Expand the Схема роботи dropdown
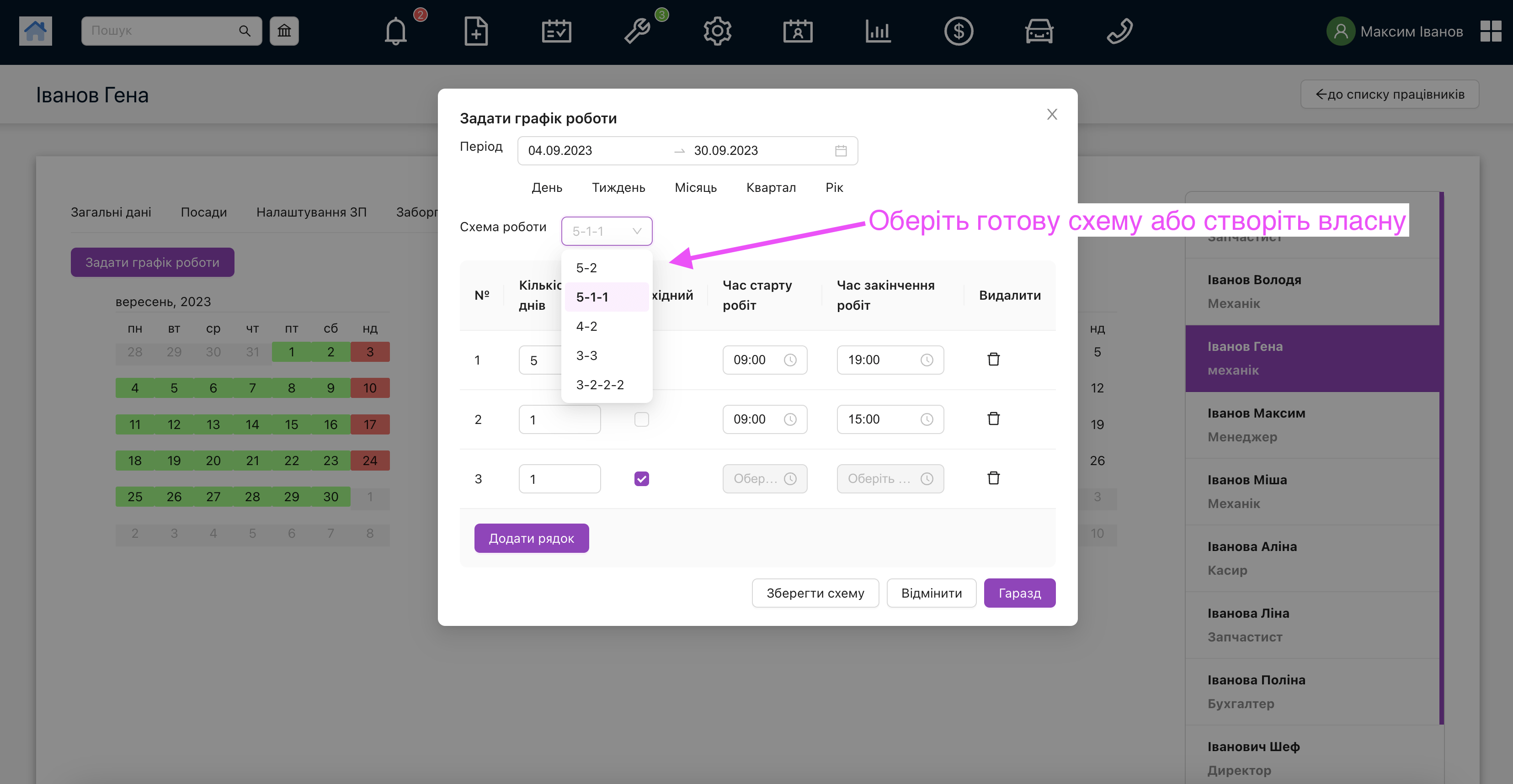This screenshot has width=1513, height=784. tap(606, 231)
